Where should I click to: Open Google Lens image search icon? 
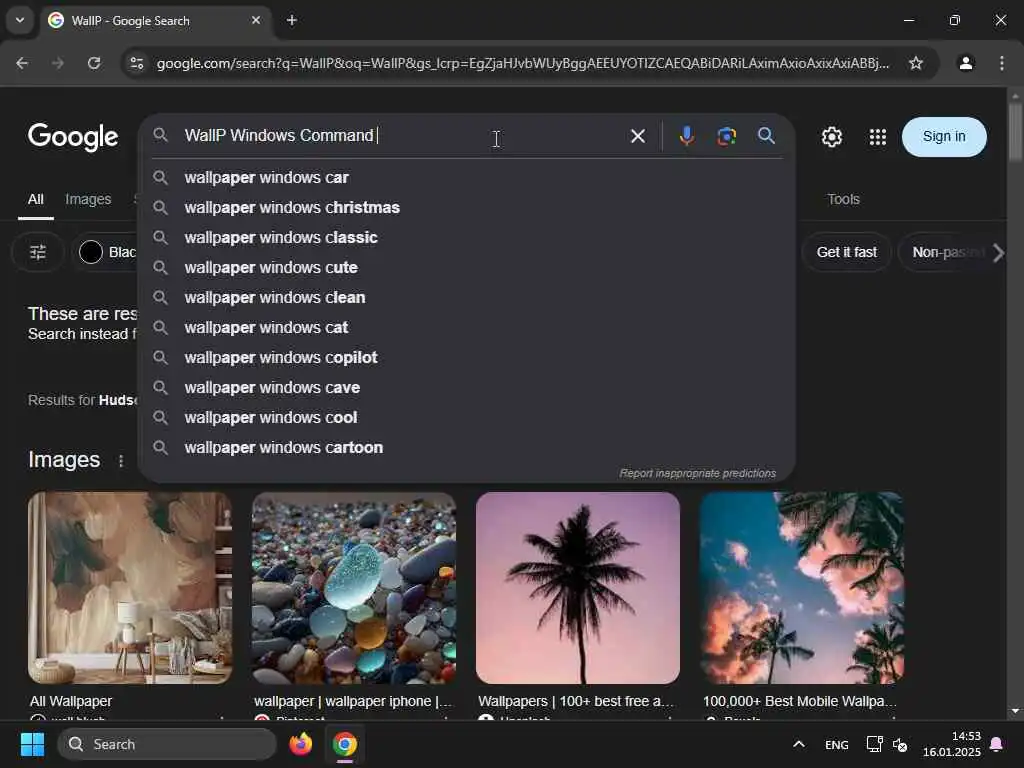coord(726,136)
